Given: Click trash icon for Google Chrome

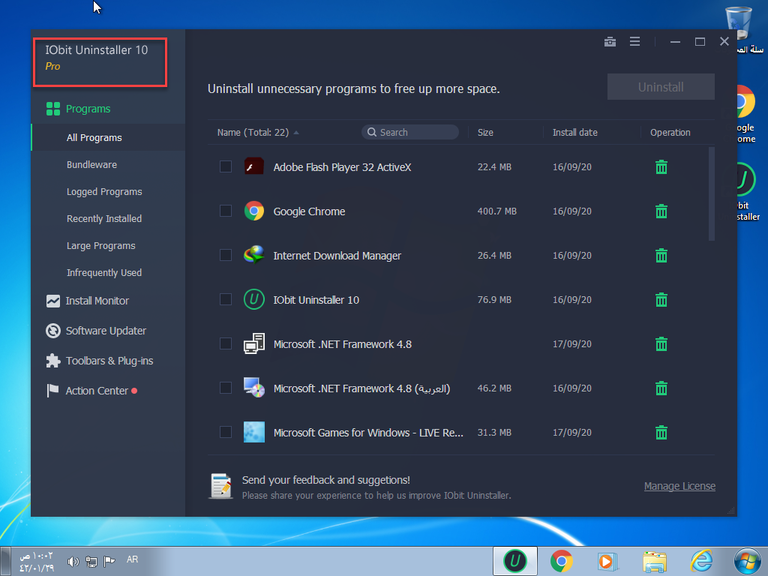Looking at the screenshot, I should (661, 211).
